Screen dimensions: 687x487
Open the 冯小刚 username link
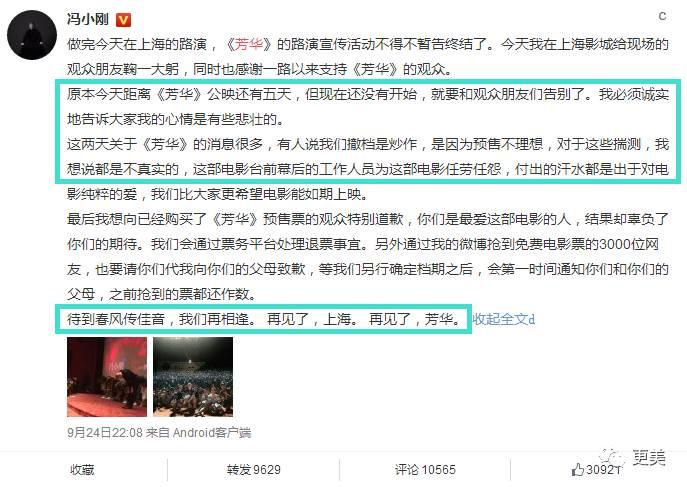coord(88,19)
